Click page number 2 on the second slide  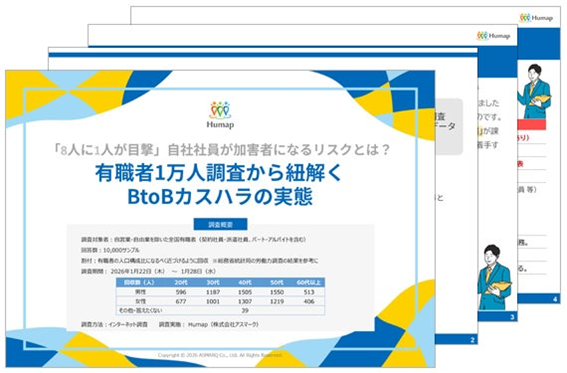[x=472, y=340]
